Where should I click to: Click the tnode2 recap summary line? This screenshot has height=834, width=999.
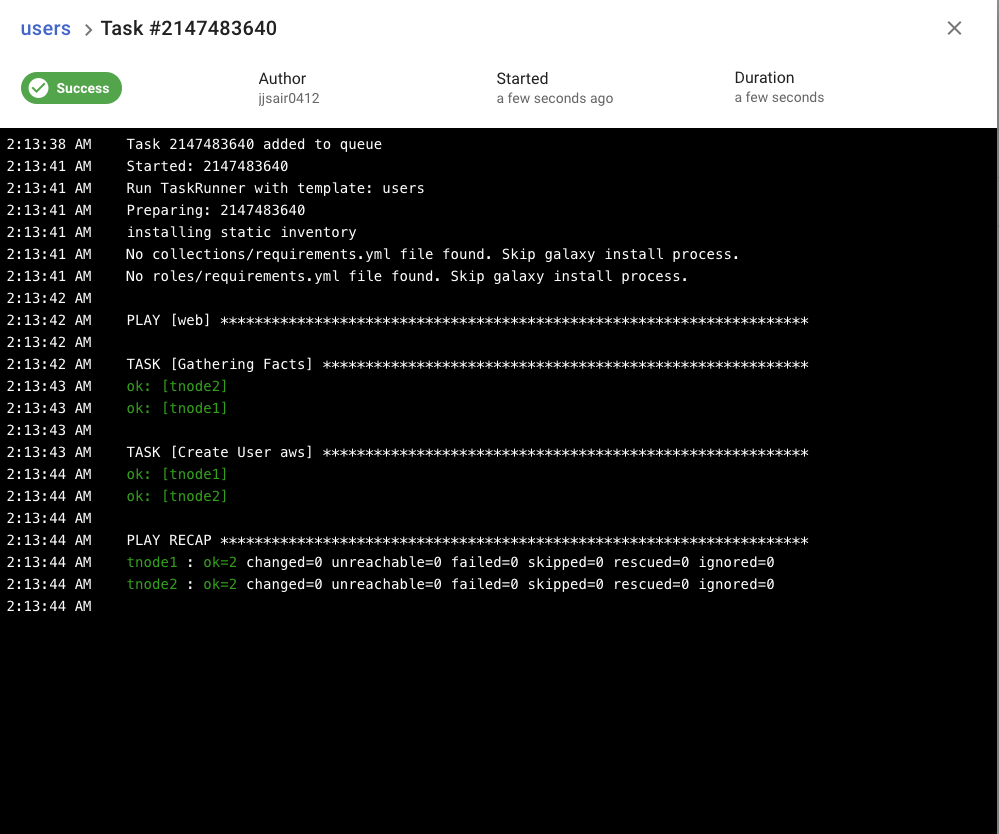point(450,584)
